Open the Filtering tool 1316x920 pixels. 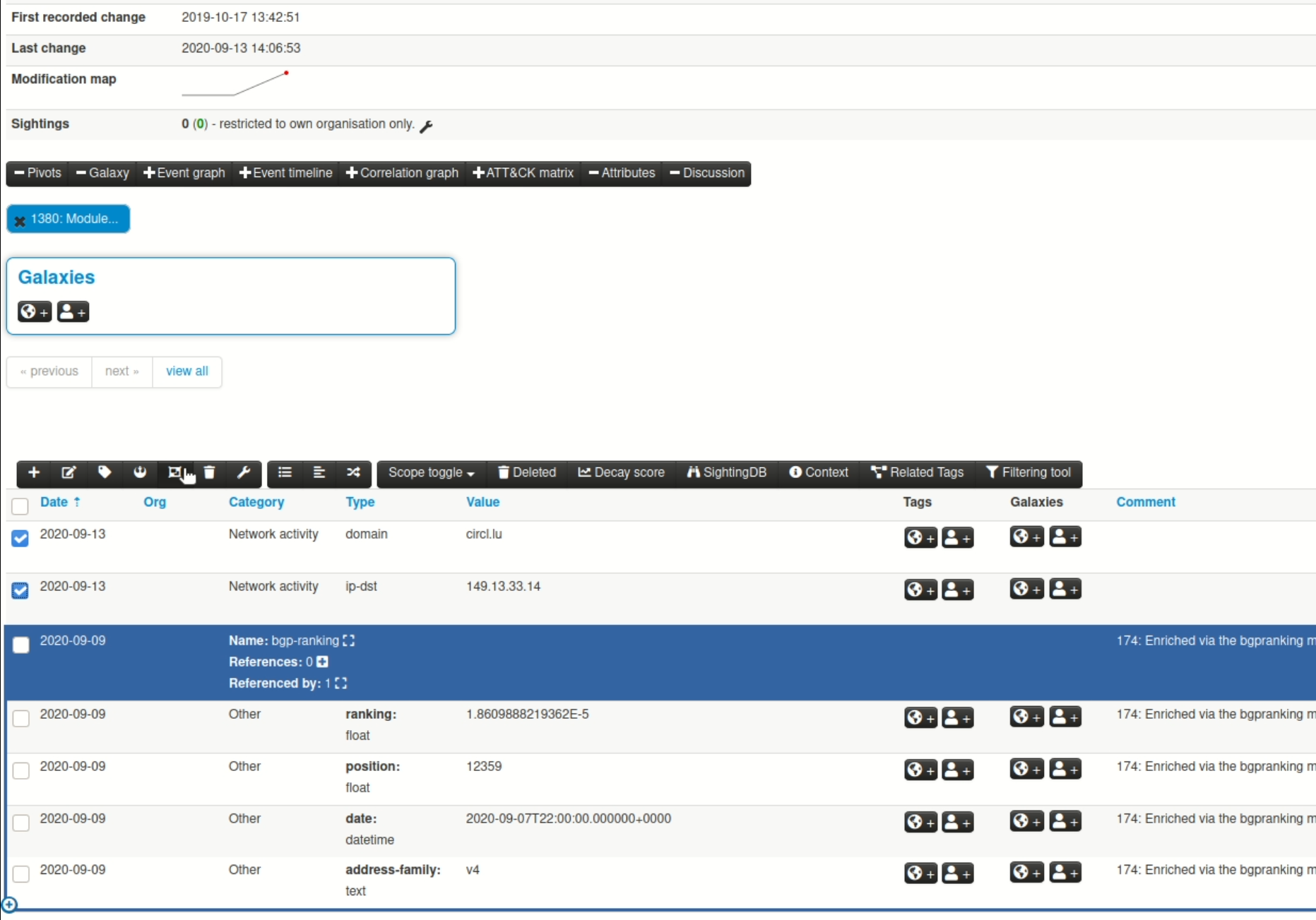(1028, 472)
